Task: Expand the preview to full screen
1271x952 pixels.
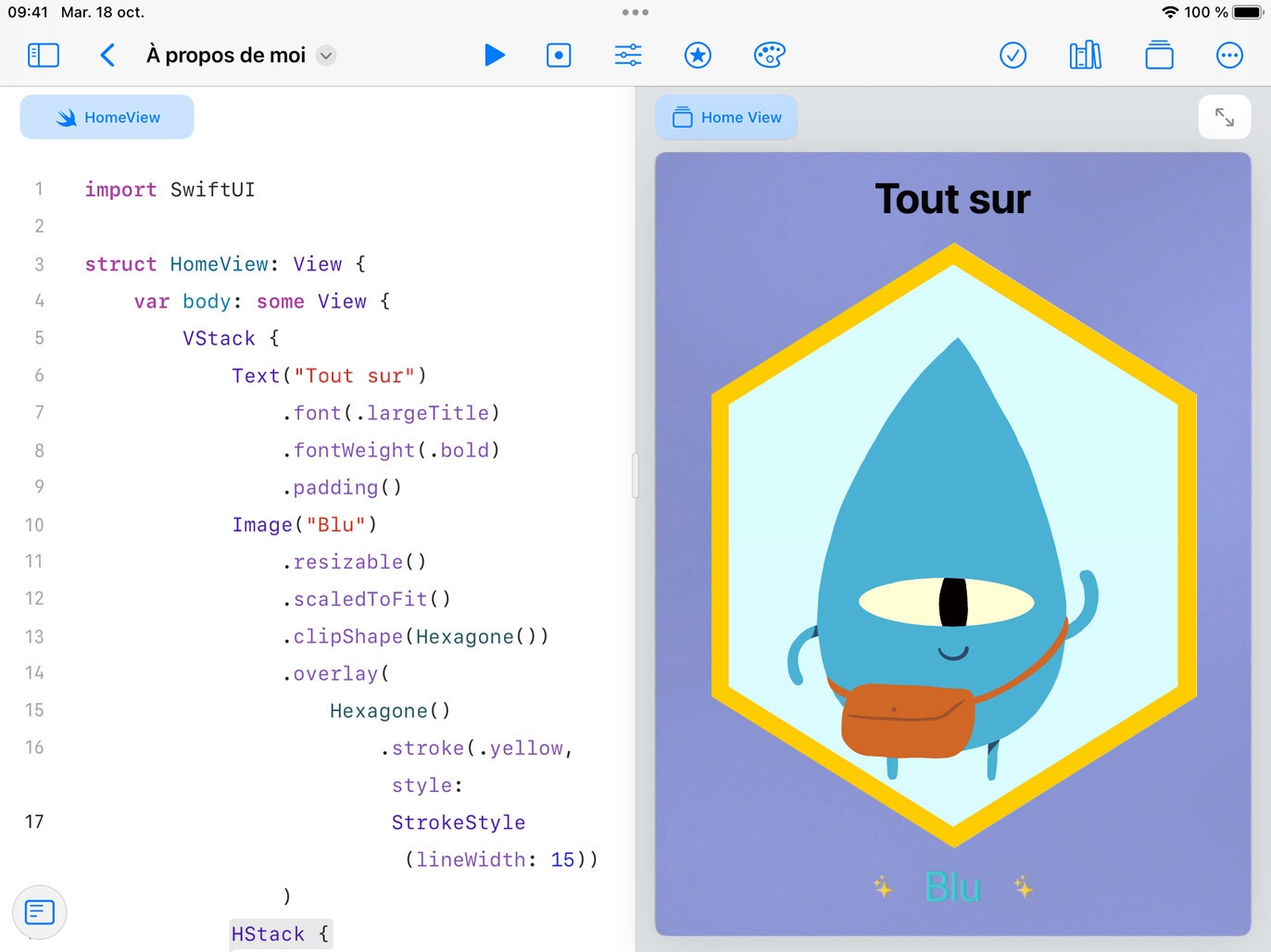Action: pyautogui.click(x=1225, y=118)
